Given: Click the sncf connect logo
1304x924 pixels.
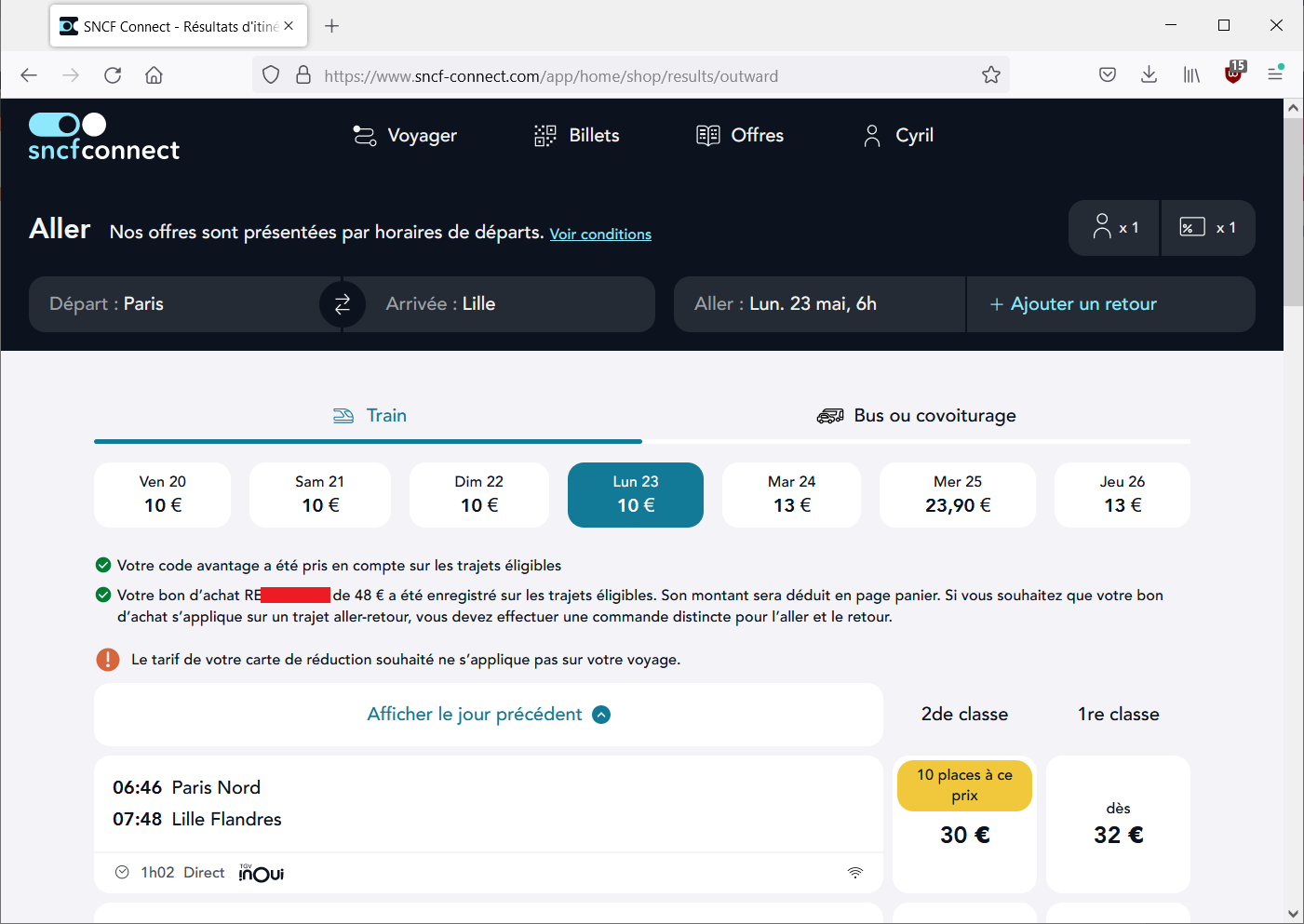Looking at the screenshot, I should click(x=103, y=137).
